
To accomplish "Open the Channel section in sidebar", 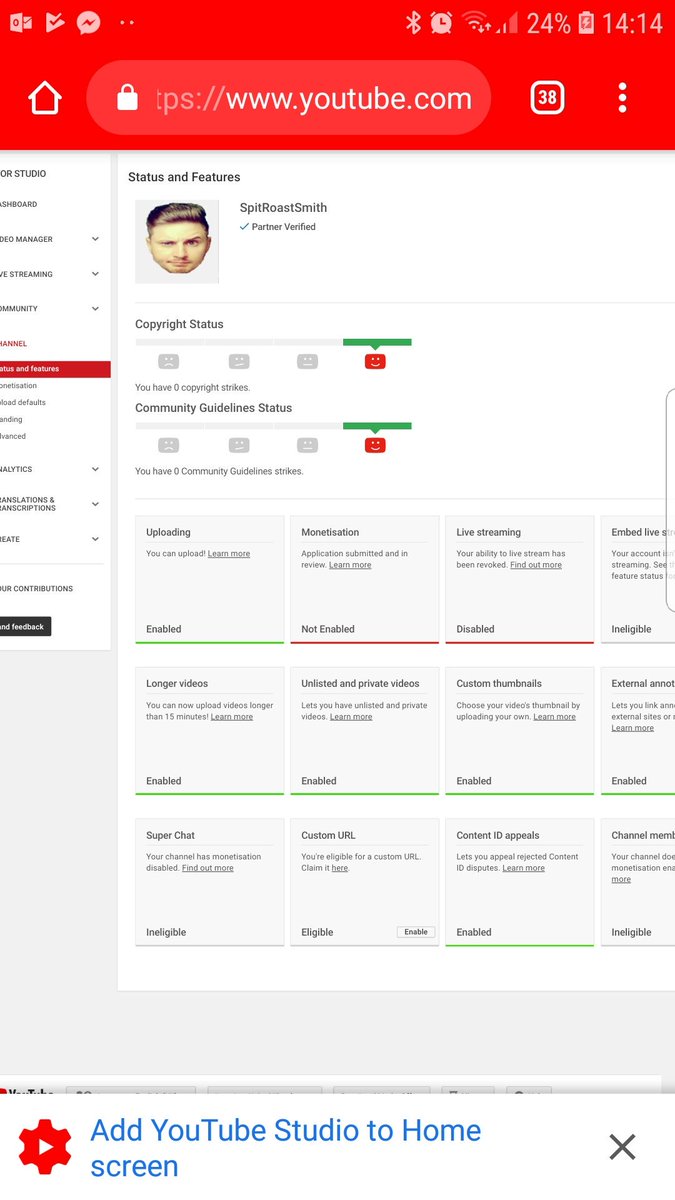I will coord(14,344).
